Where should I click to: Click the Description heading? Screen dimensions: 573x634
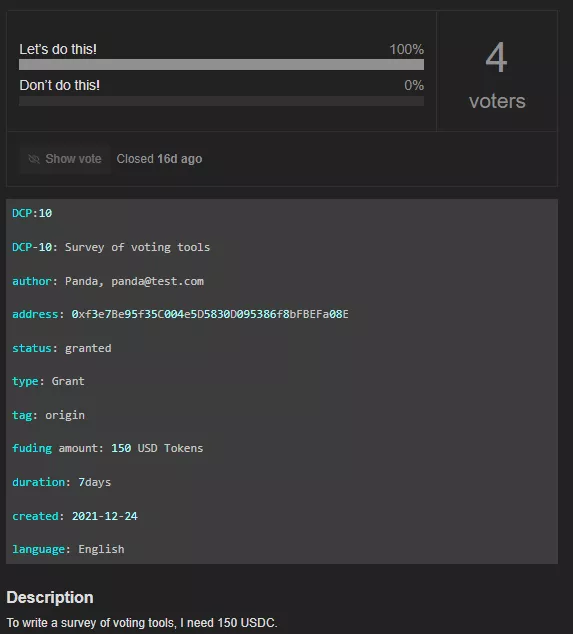tap(50, 598)
